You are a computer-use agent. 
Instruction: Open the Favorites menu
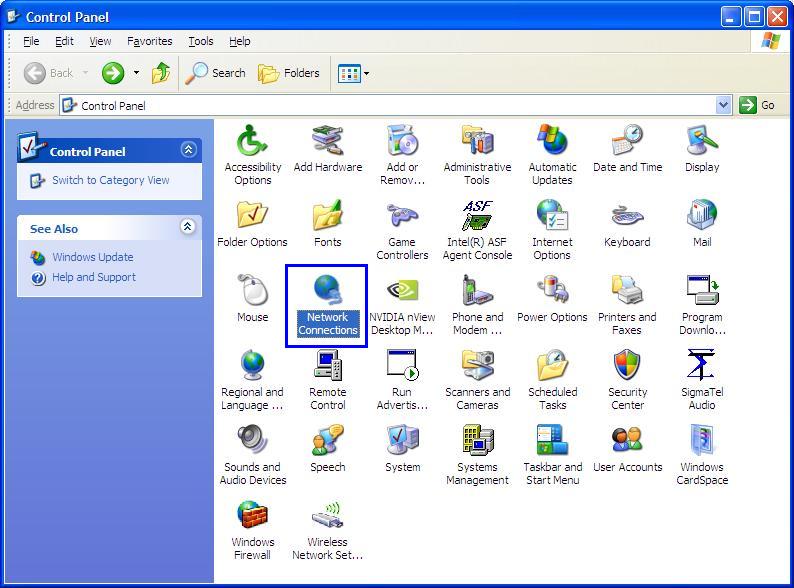pos(149,41)
